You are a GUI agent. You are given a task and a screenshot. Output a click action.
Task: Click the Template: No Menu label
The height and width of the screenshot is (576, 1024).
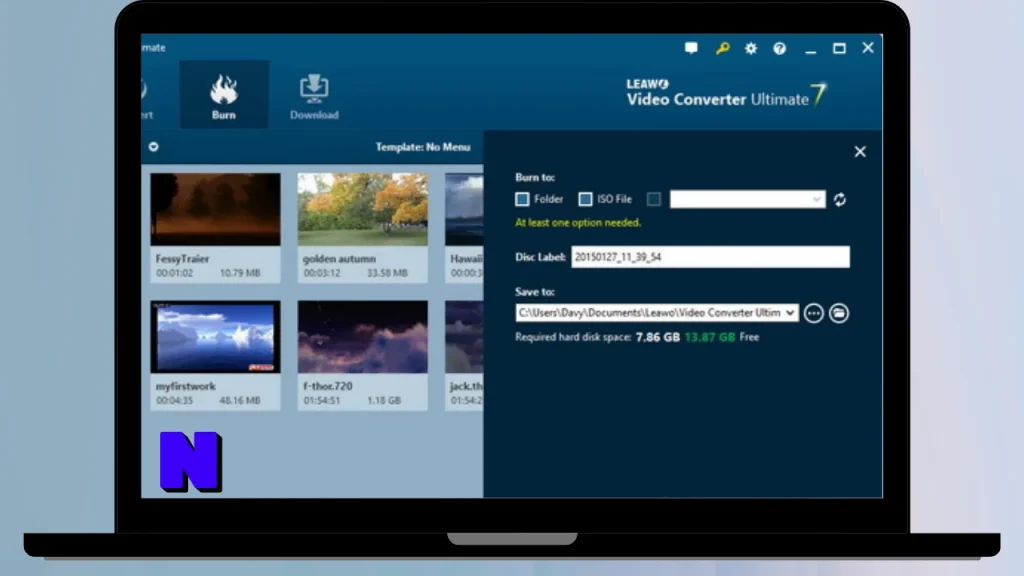[x=423, y=147]
